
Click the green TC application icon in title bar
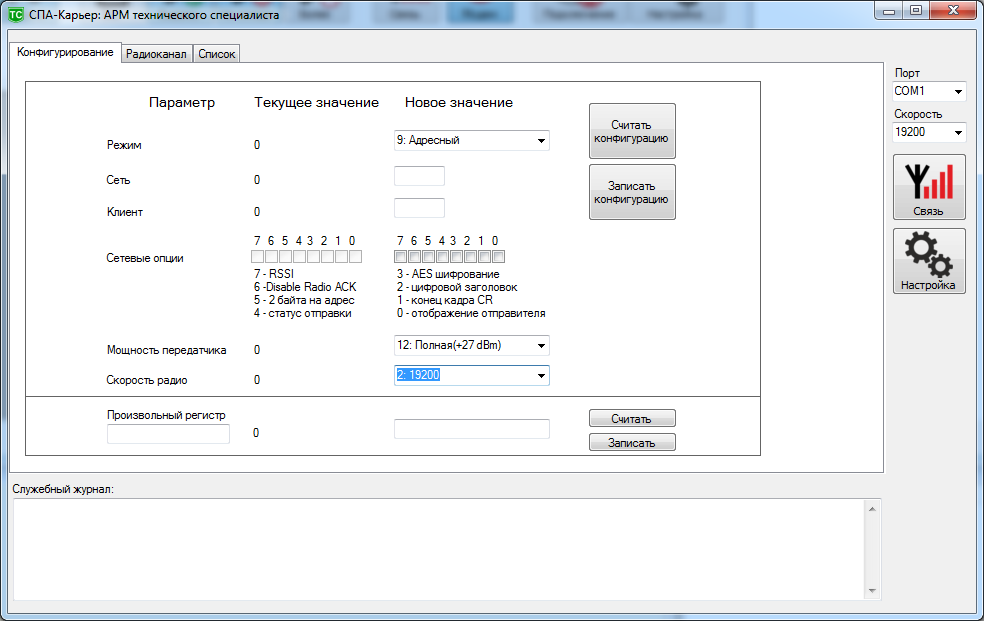click(x=16, y=14)
